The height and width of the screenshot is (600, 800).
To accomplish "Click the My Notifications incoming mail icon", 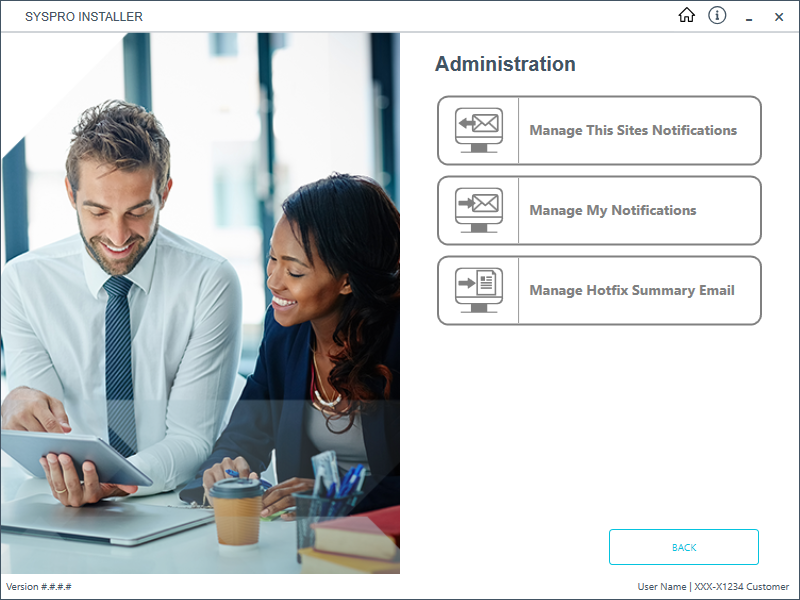I will [479, 210].
